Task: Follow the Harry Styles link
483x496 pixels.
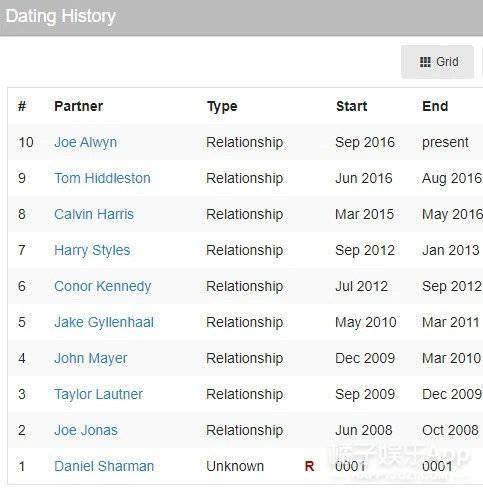Action: point(92,250)
